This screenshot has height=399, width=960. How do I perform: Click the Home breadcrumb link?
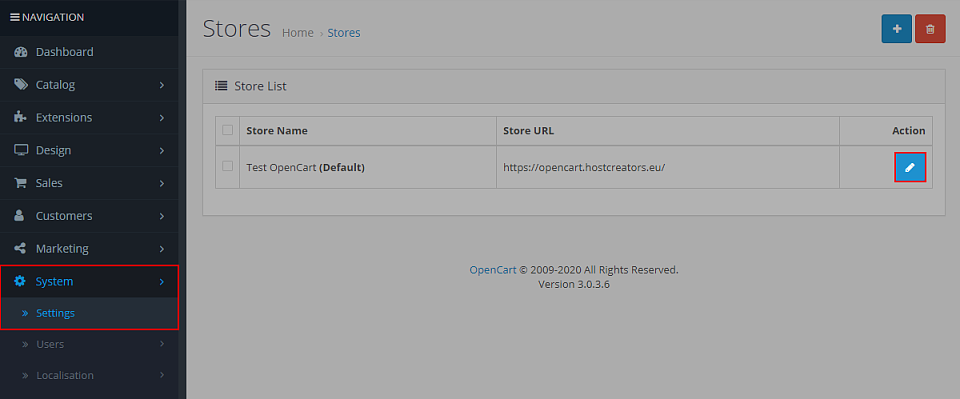pos(298,33)
